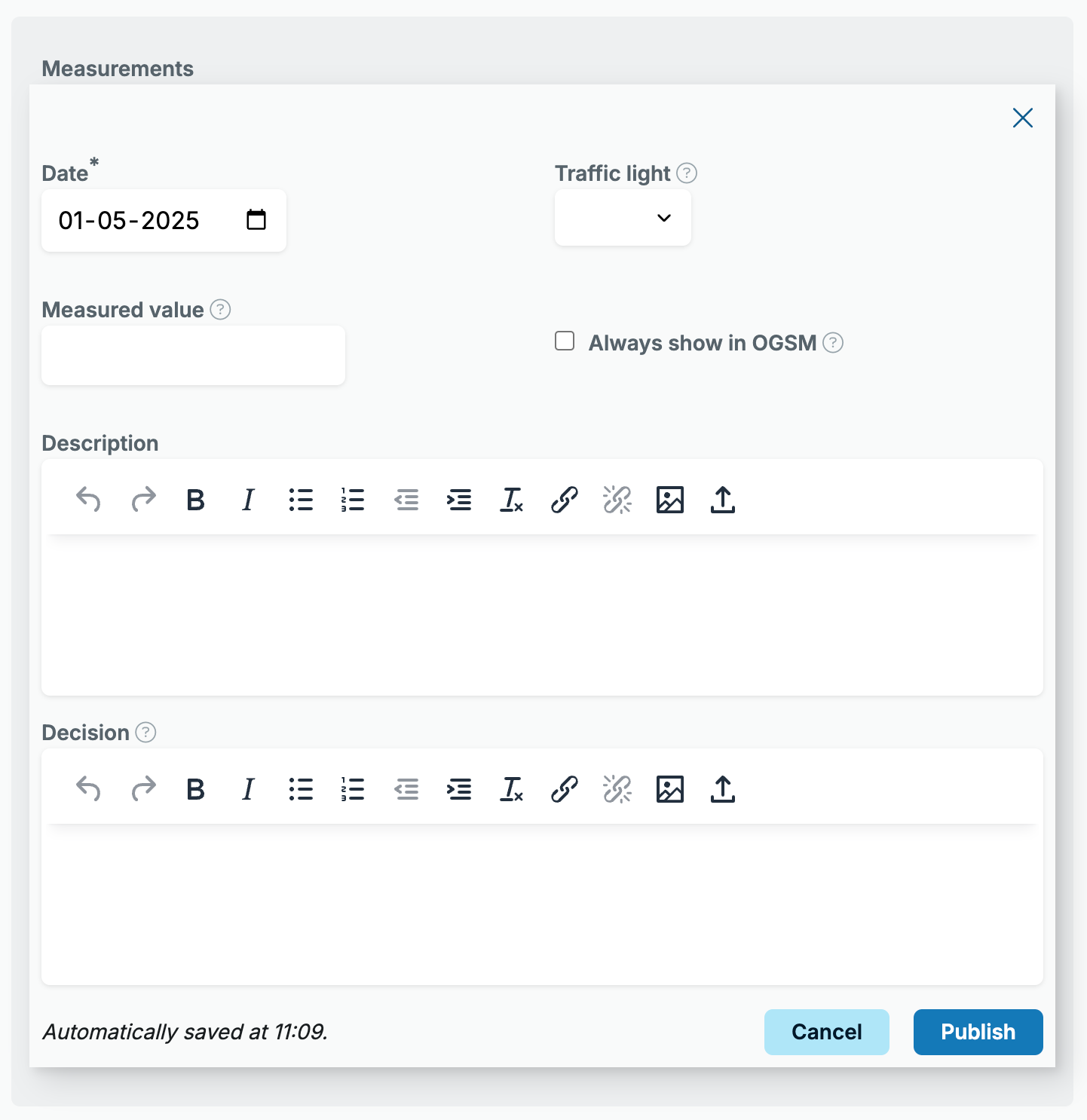This screenshot has height=1120, width=1087.
Task: Click the Cancel button
Action: (x=826, y=1032)
